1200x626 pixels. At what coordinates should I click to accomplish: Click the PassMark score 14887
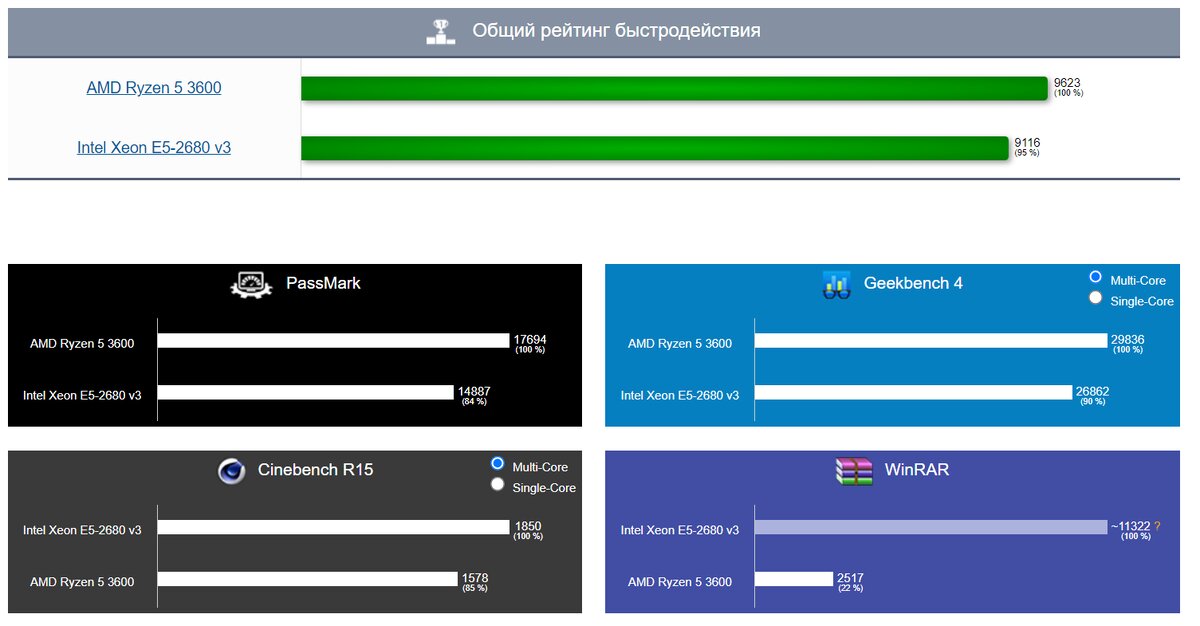[x=474, y=391]
